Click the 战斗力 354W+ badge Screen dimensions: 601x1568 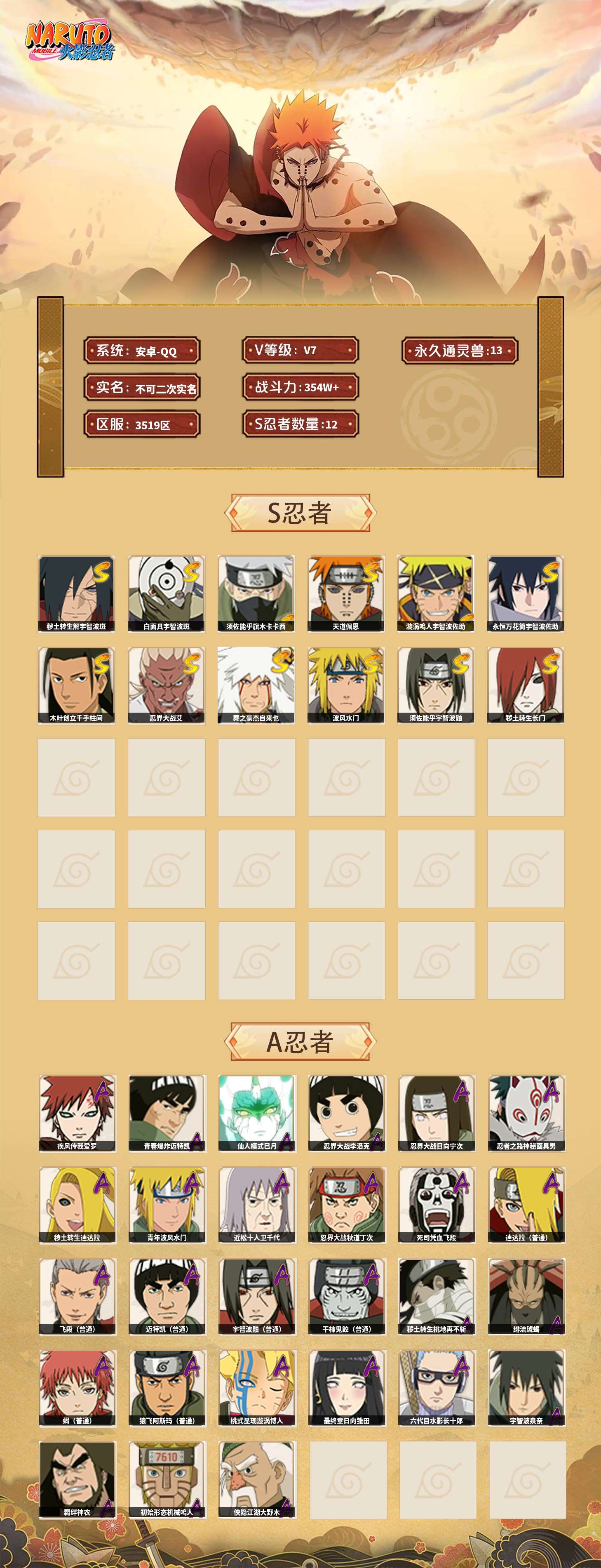(x=300, y=387)
